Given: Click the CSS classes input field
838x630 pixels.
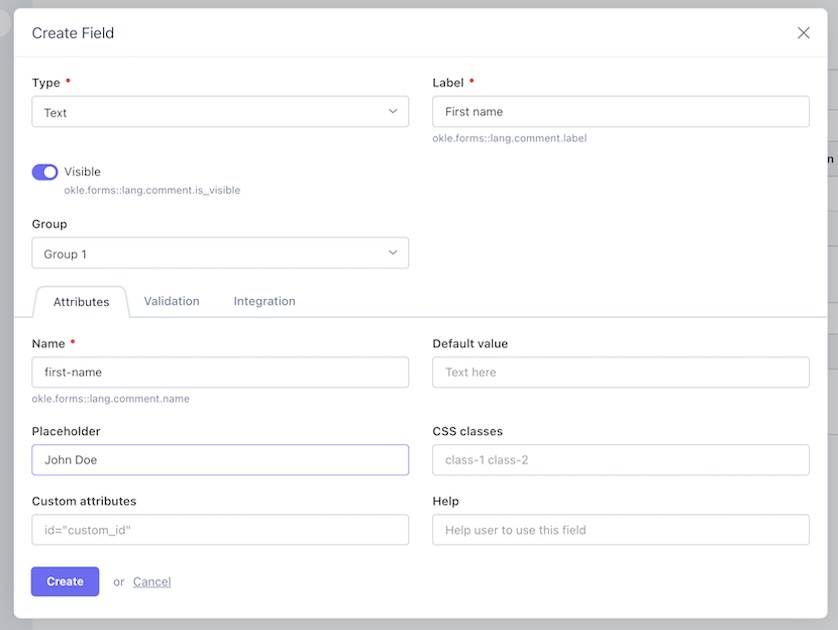Looking at the screenshot, I should pyautogui.click(x=620, y=460).
